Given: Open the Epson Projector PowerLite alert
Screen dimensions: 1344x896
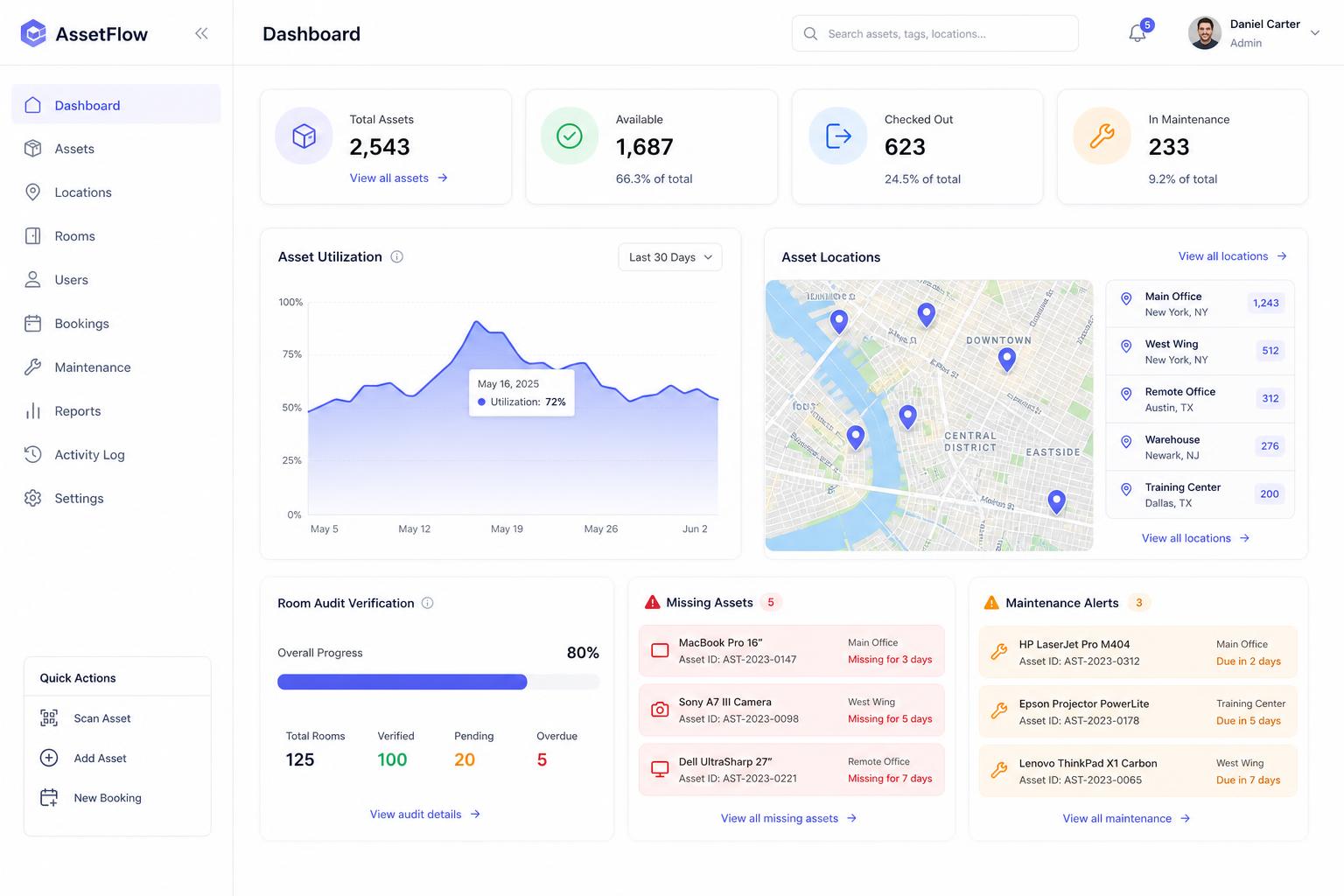Looking at the screenshot, I should point(1137,711).
